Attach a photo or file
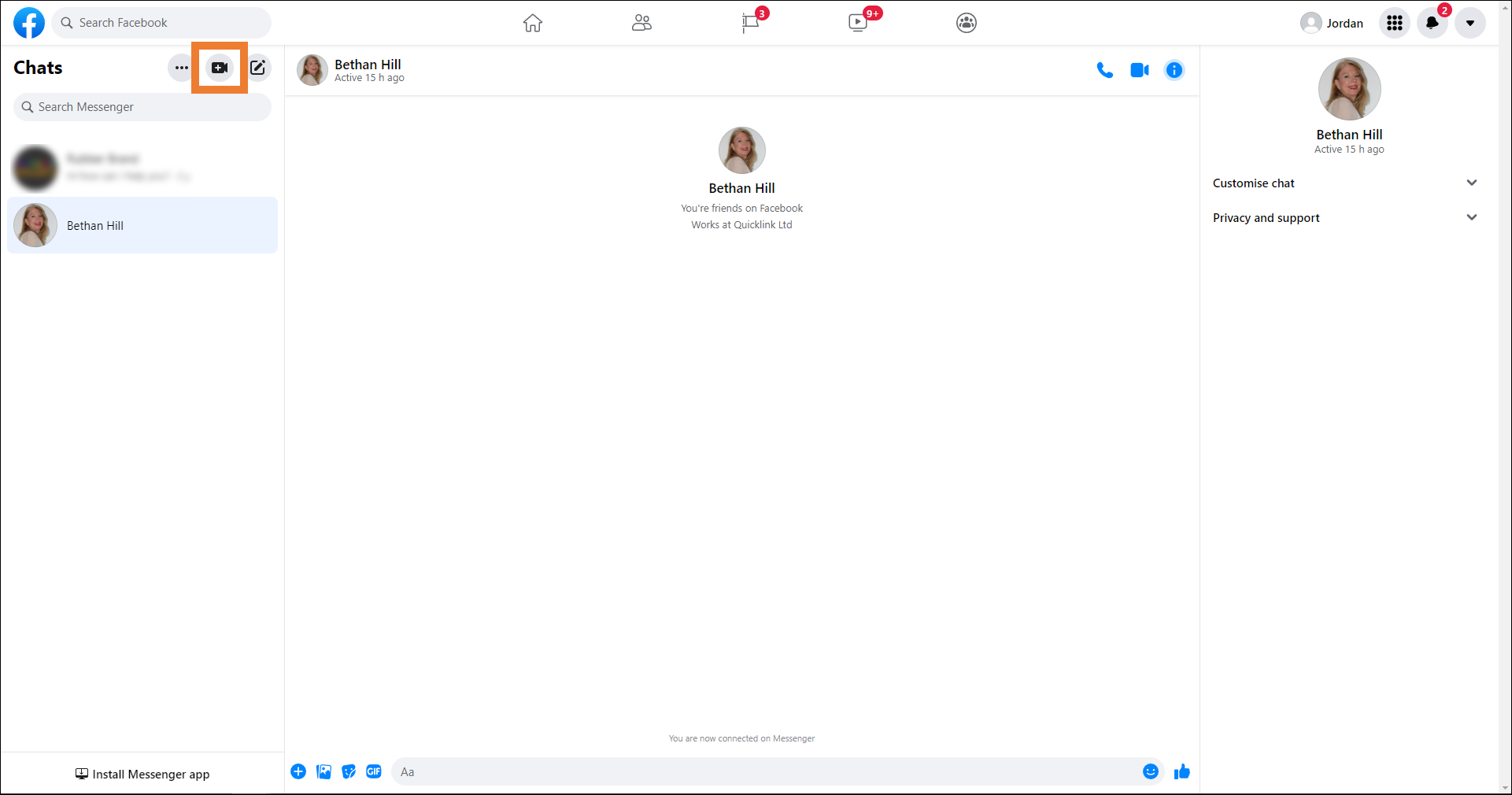The image size is (1512, 795). [323, 771]
